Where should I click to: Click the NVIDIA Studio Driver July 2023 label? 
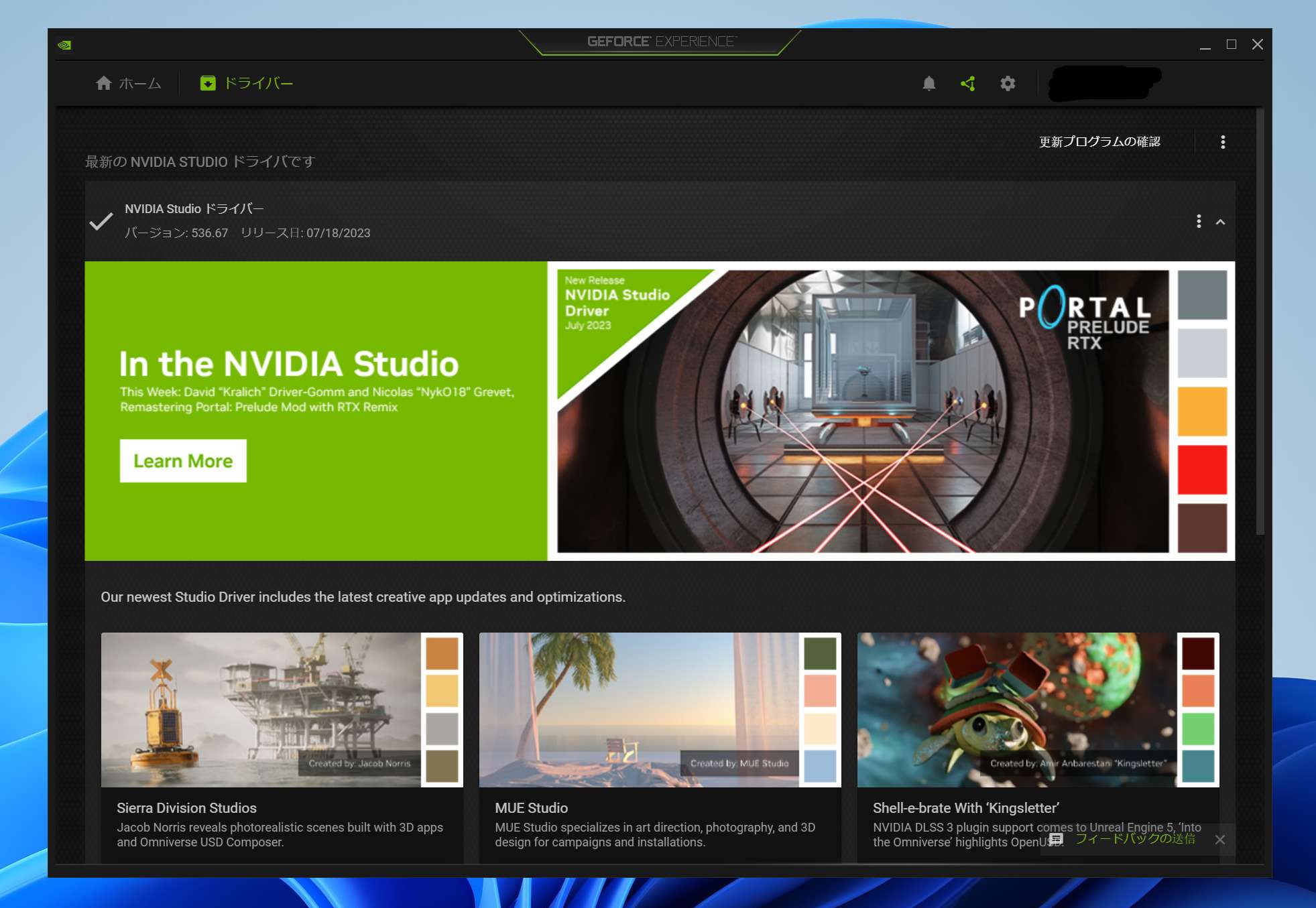click(617, 303)
